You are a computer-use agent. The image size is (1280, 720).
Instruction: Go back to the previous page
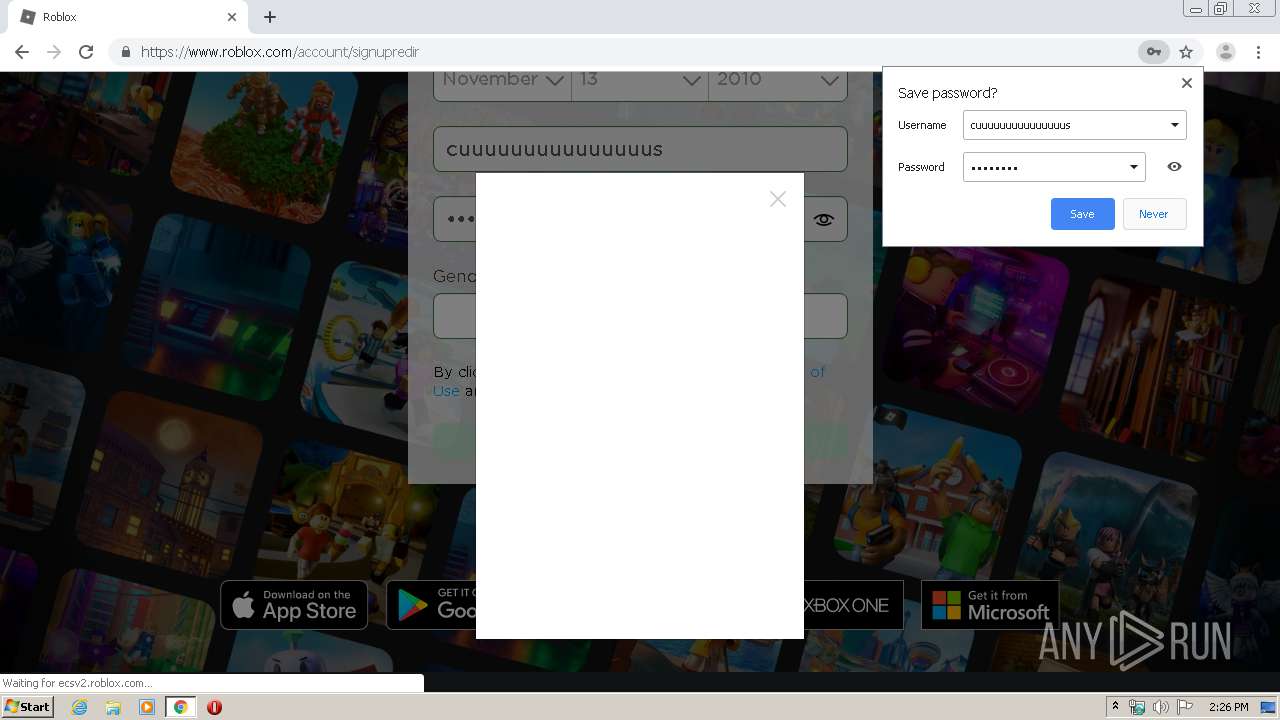click(x=22, y=52)
